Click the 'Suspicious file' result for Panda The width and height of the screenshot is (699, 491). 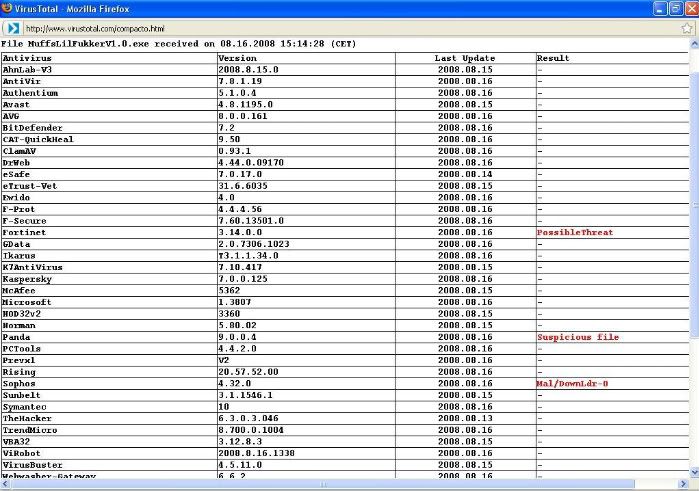tap(578, 337)
